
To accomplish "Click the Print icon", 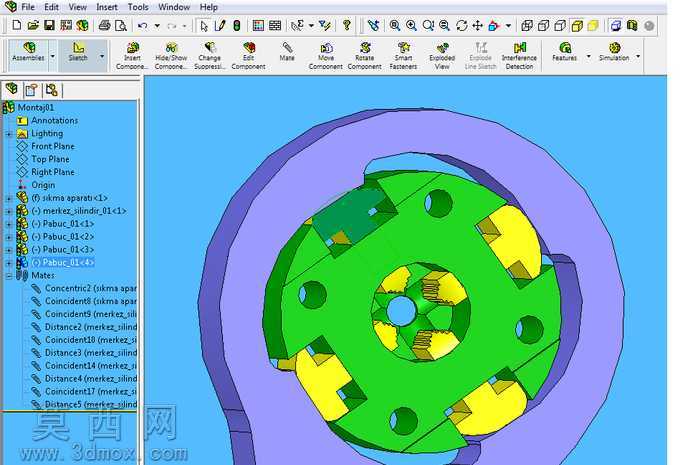I will [x=104, y=25].
